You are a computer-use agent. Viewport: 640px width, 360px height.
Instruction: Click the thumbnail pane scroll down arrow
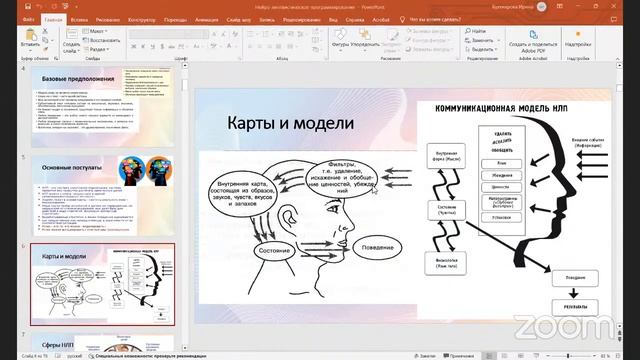point(184,348)
